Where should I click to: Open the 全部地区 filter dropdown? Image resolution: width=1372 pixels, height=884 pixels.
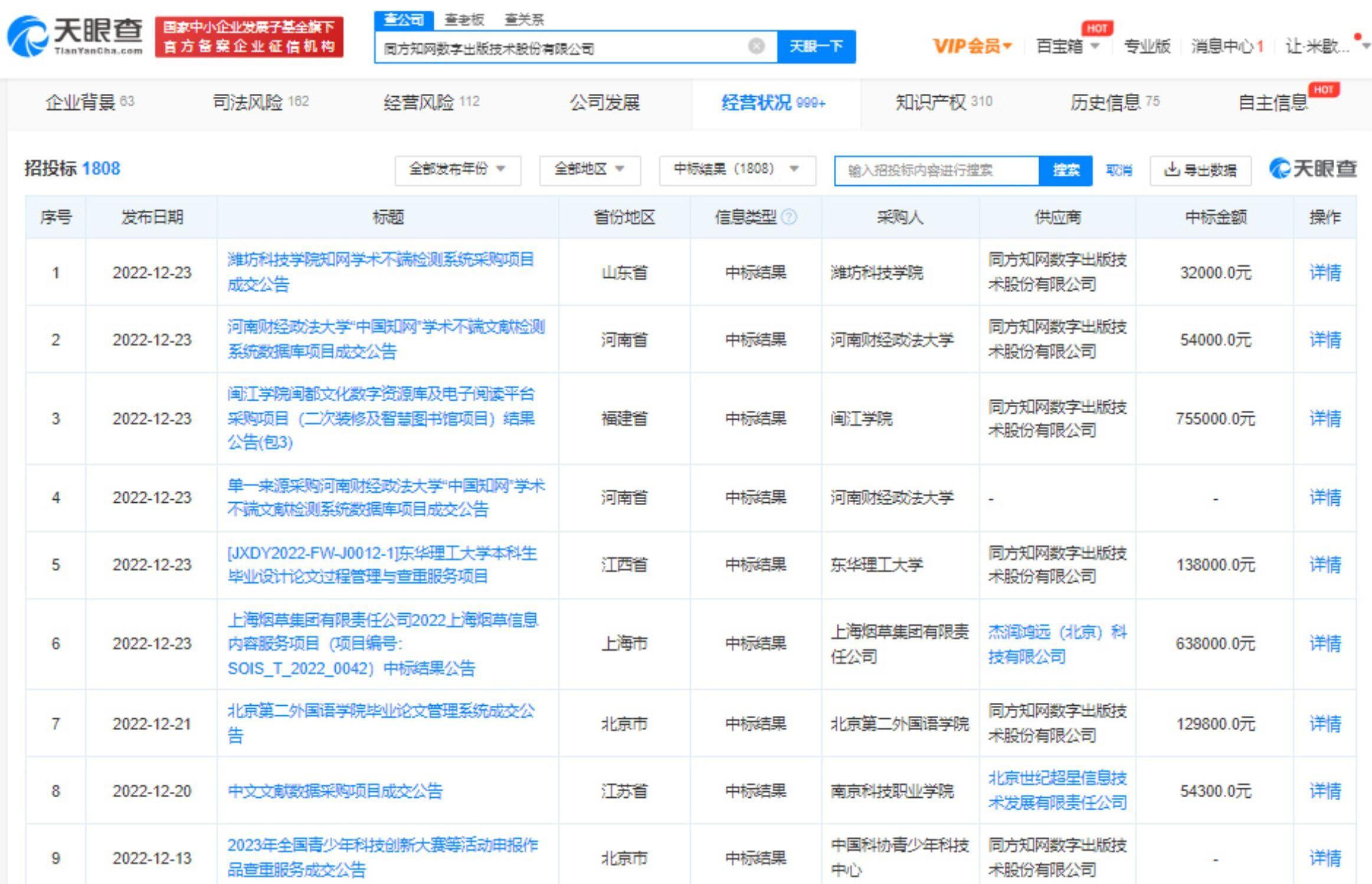click(x=590, y=169)
